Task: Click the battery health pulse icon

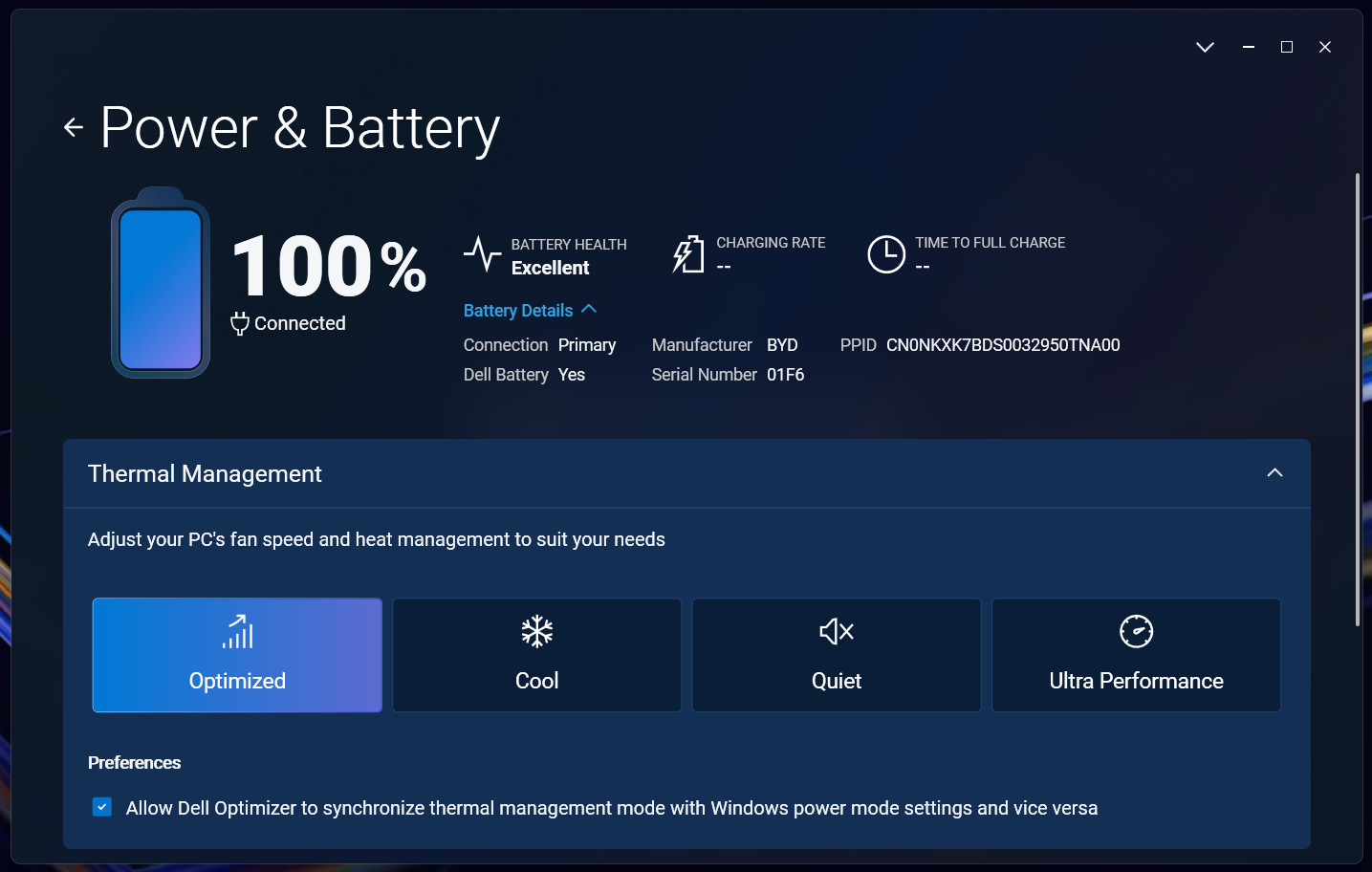Action: 483,254
